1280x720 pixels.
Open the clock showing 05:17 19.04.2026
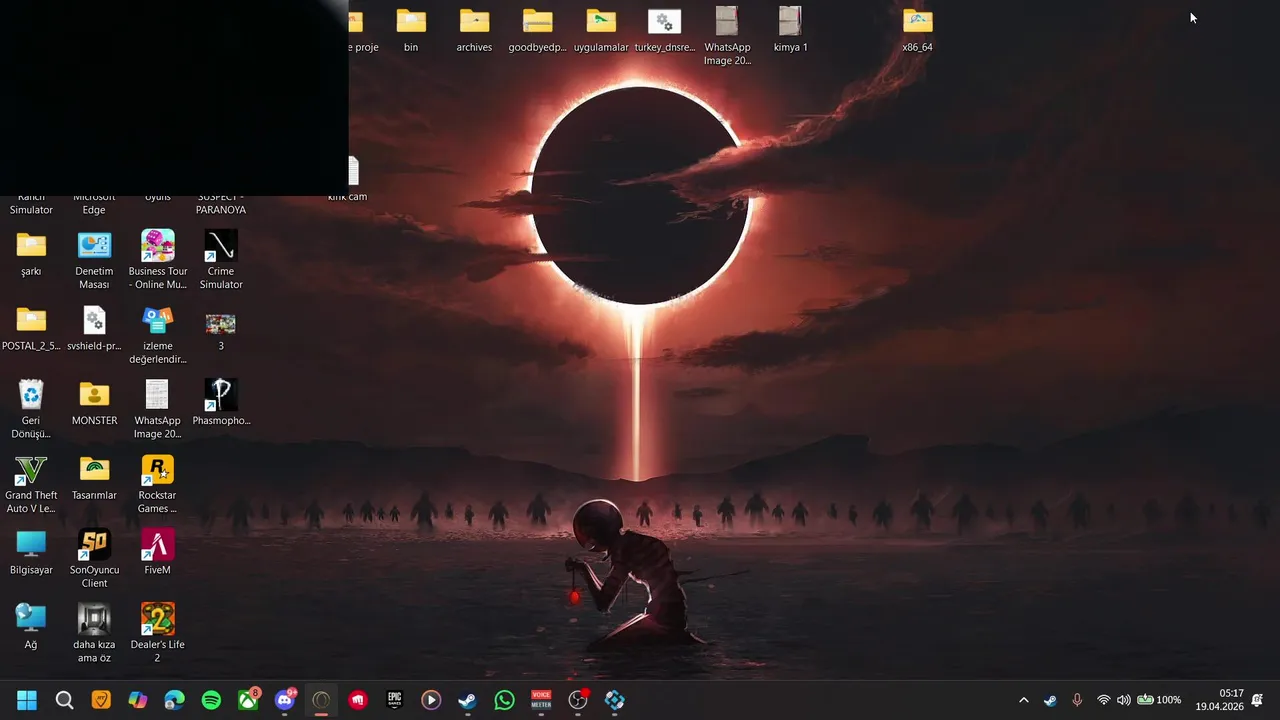coord(1219,700)
